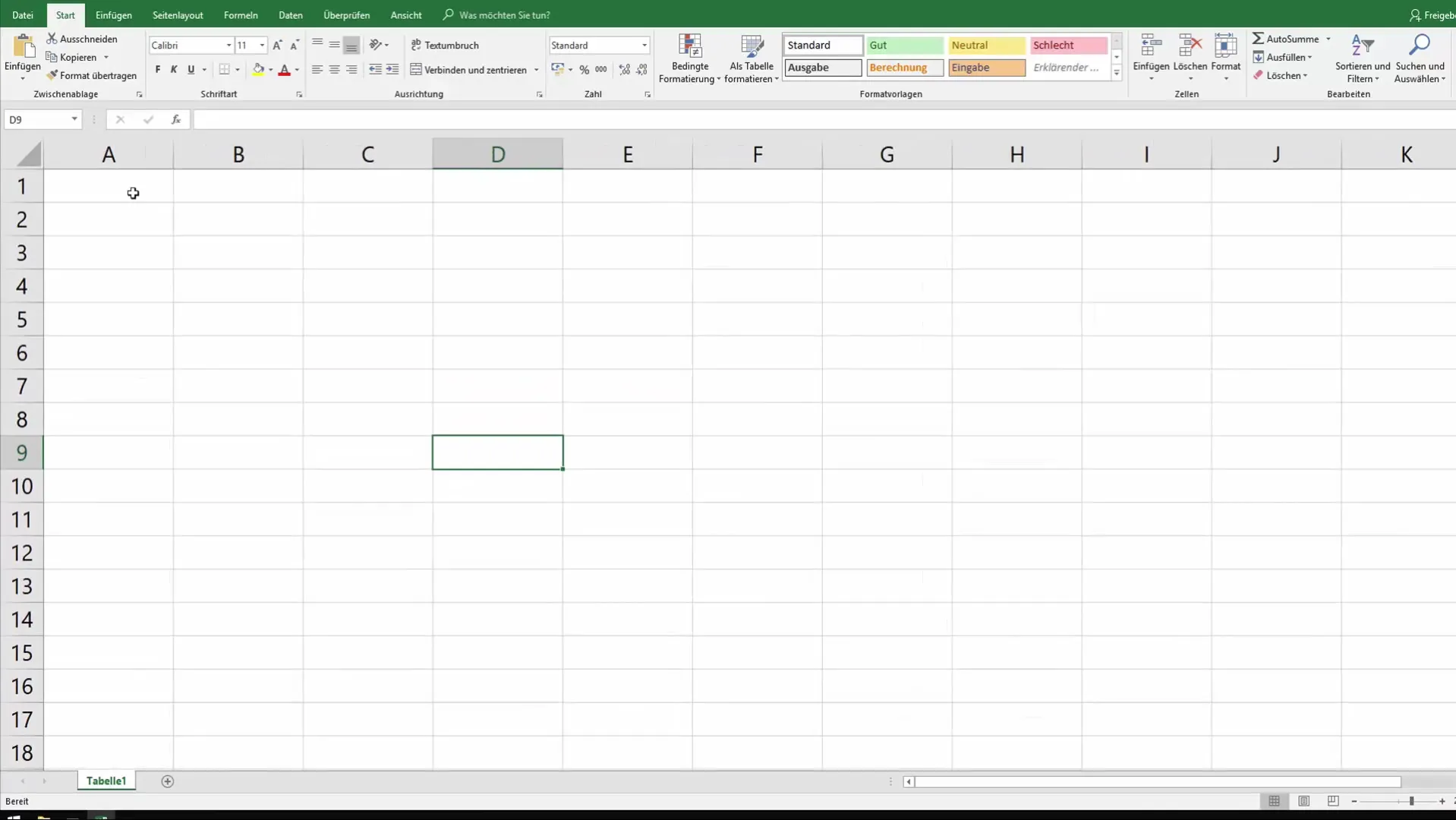Toggle bottom vertical alignment

click(351, 45)
